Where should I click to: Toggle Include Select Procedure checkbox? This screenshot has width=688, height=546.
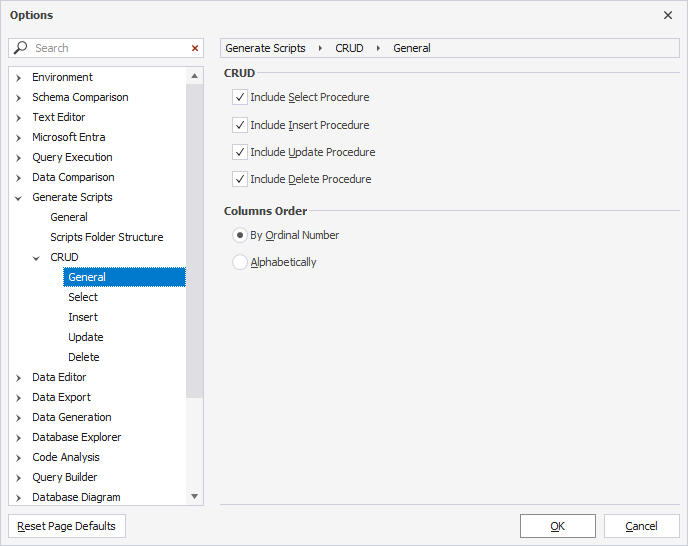[240, 97]
